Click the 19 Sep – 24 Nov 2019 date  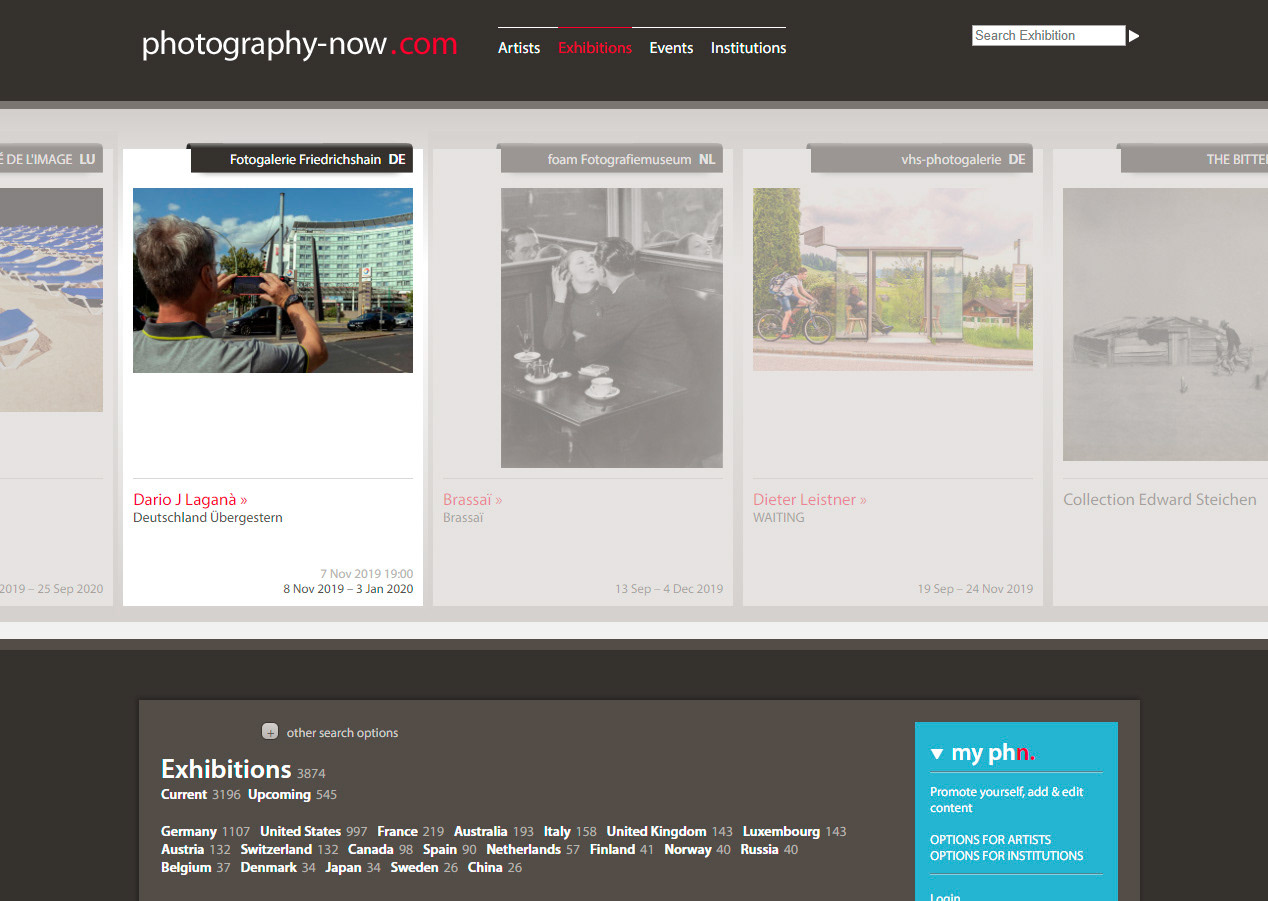coord(975,589)
